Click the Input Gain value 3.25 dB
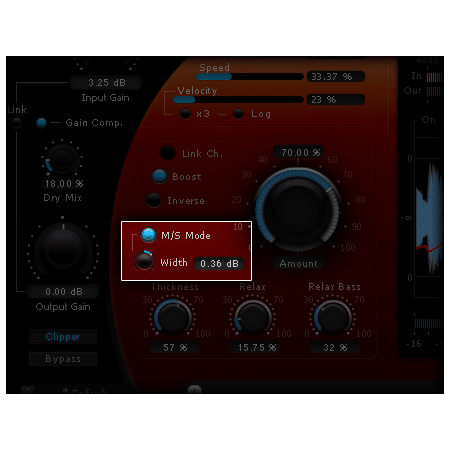This screenshot has height=450, width=450. 106,83
